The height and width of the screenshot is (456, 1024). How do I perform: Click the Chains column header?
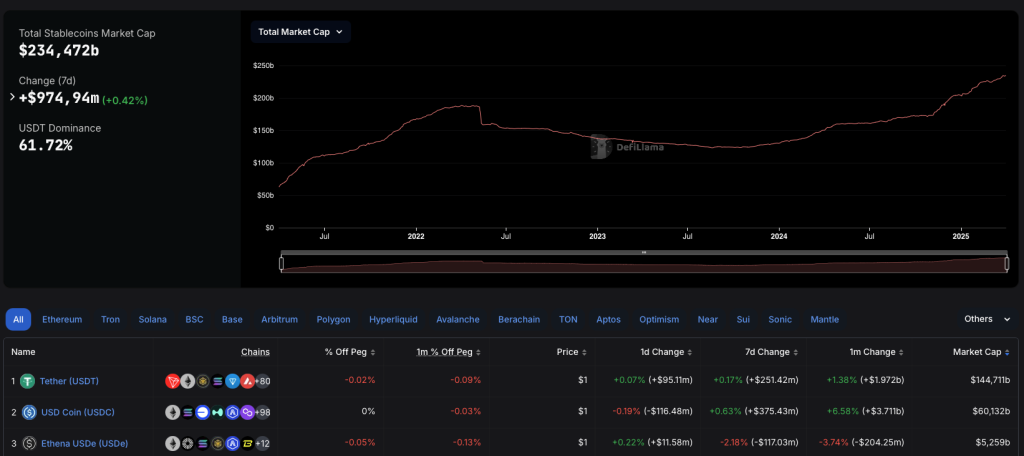click(x=255, y=352)
